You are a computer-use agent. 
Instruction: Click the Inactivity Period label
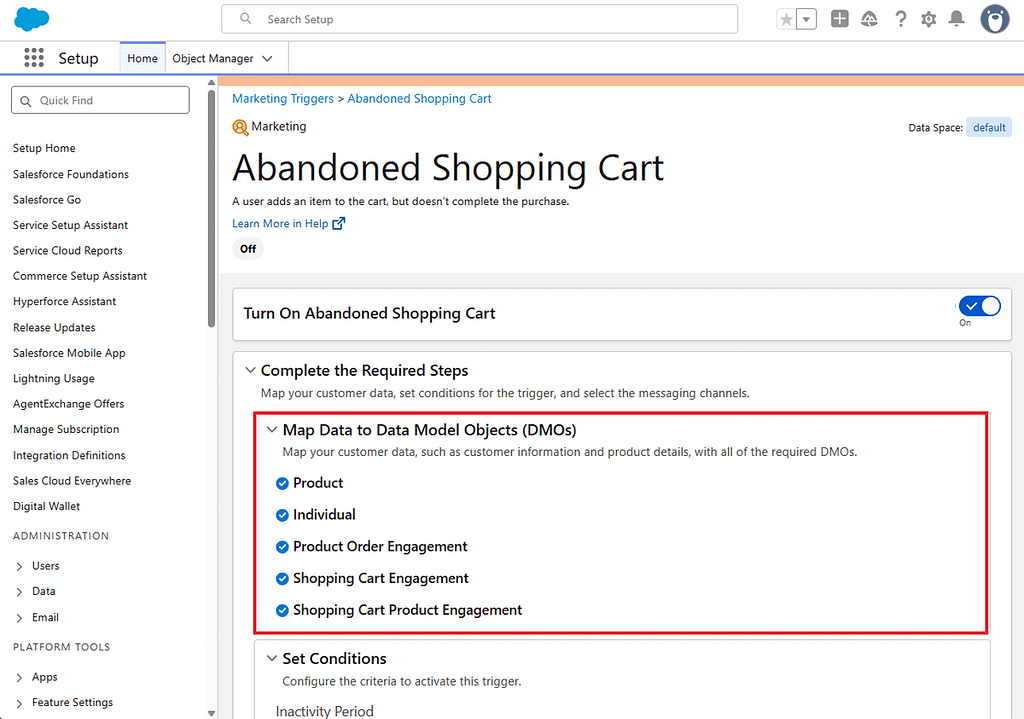click(x=325, y=711)
